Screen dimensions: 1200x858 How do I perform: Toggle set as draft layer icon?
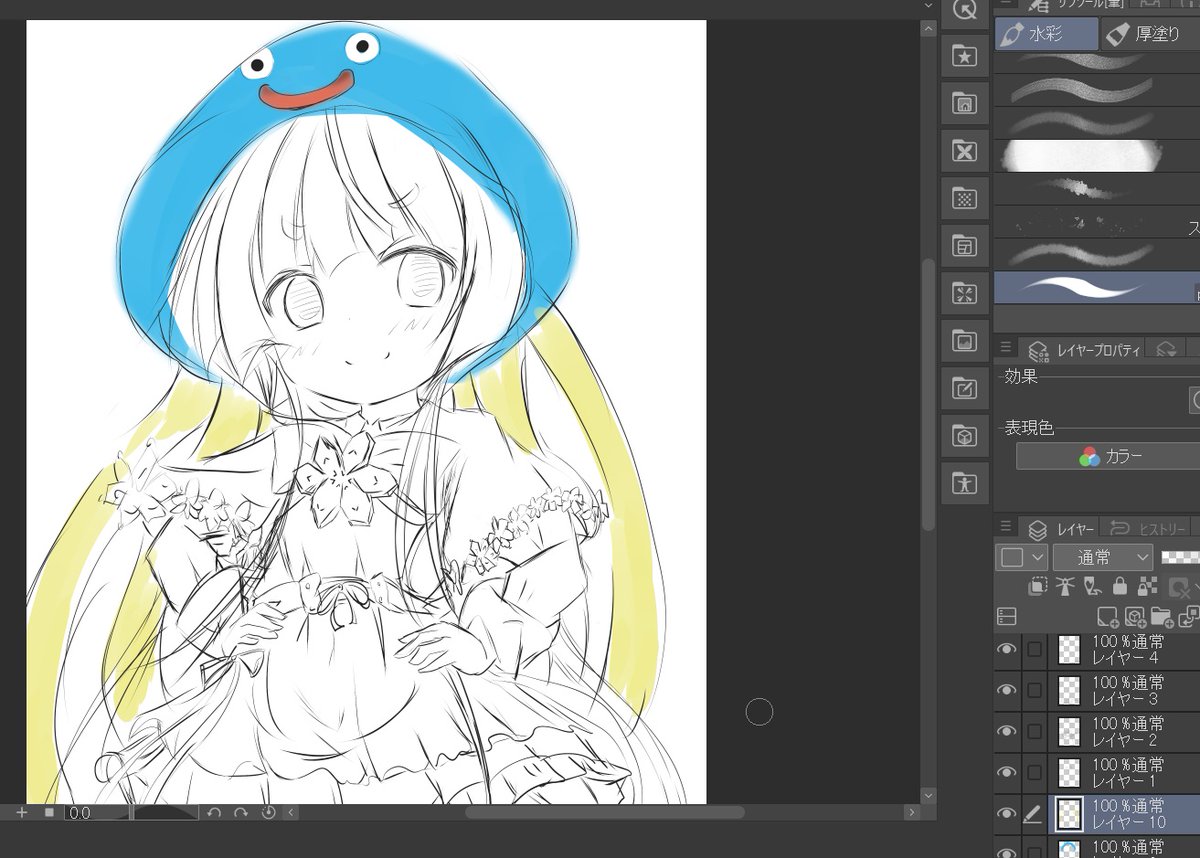click(x=1093, y=586)
